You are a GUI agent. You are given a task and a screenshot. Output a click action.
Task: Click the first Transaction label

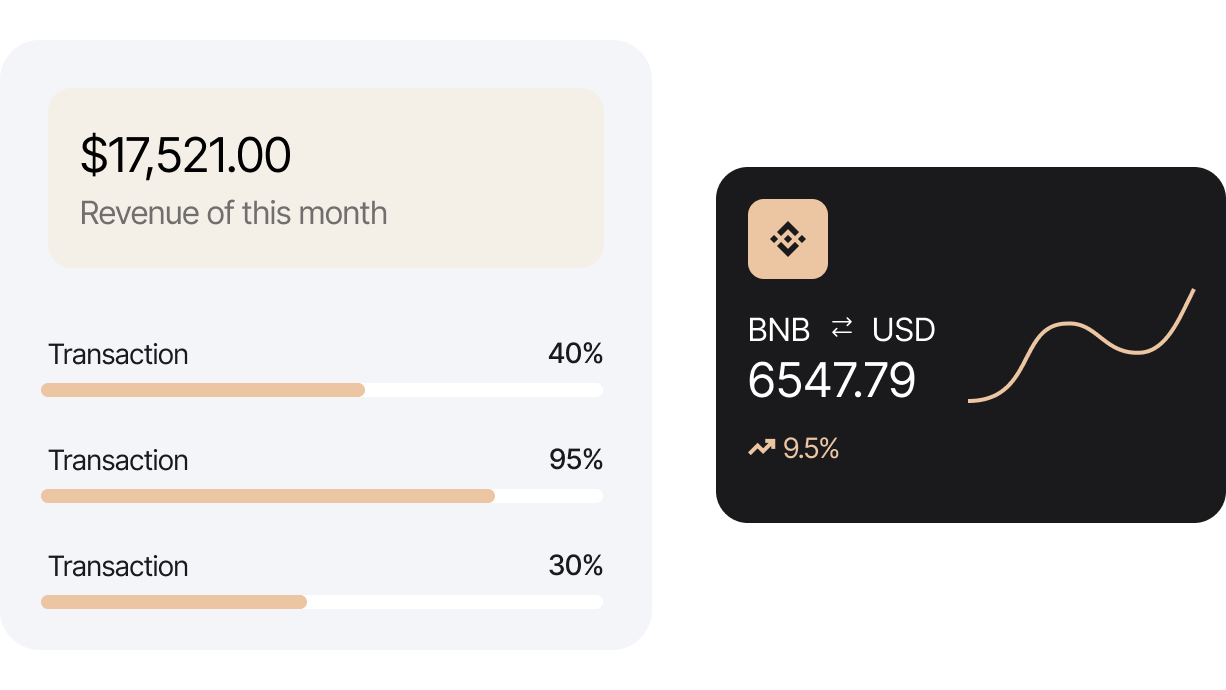[118, 355]
